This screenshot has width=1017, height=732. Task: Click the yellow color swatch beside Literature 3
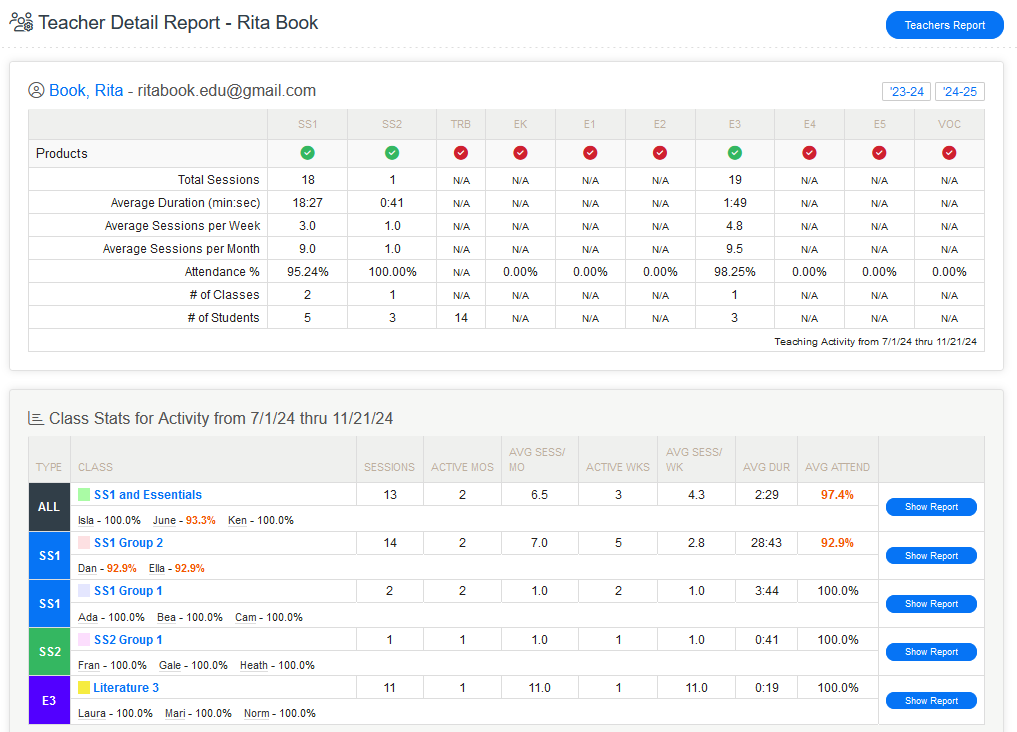click(84, 688)
